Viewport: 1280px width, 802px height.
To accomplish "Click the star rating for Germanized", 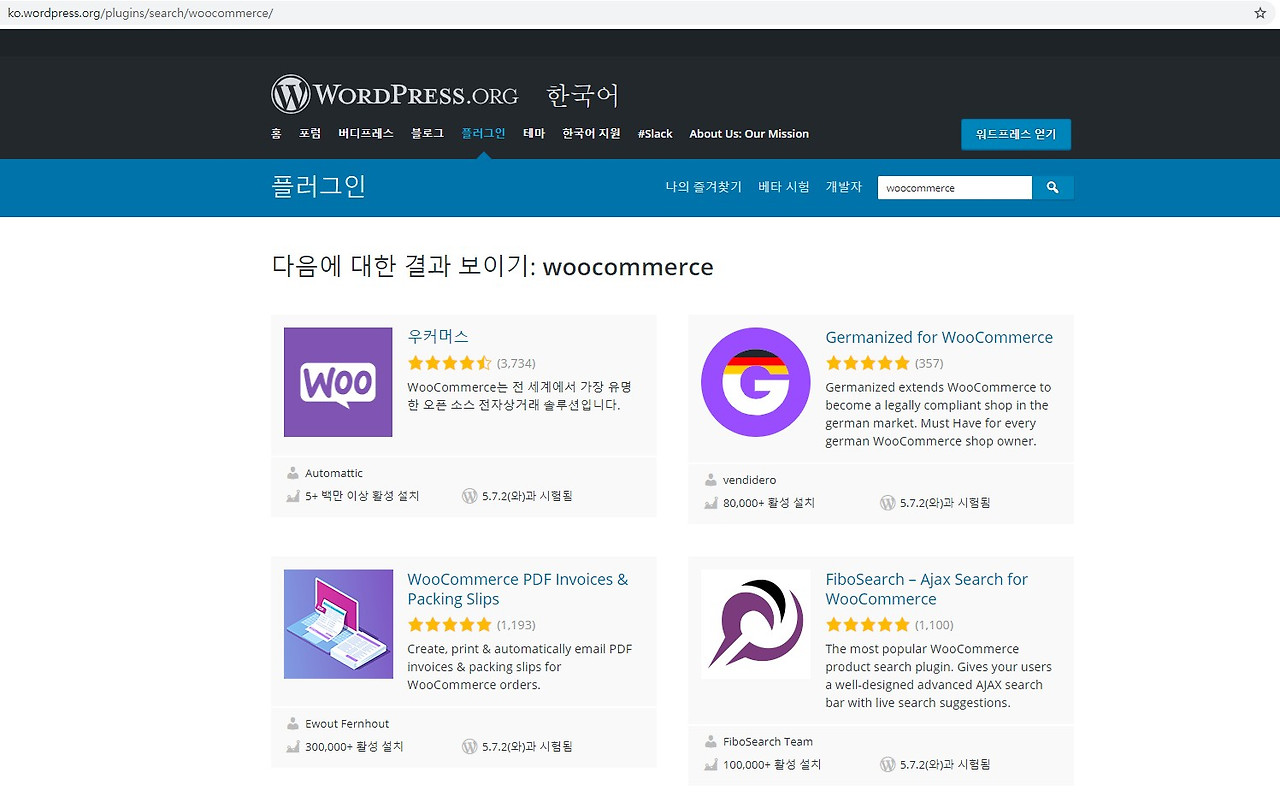I will tap(868, 363).
